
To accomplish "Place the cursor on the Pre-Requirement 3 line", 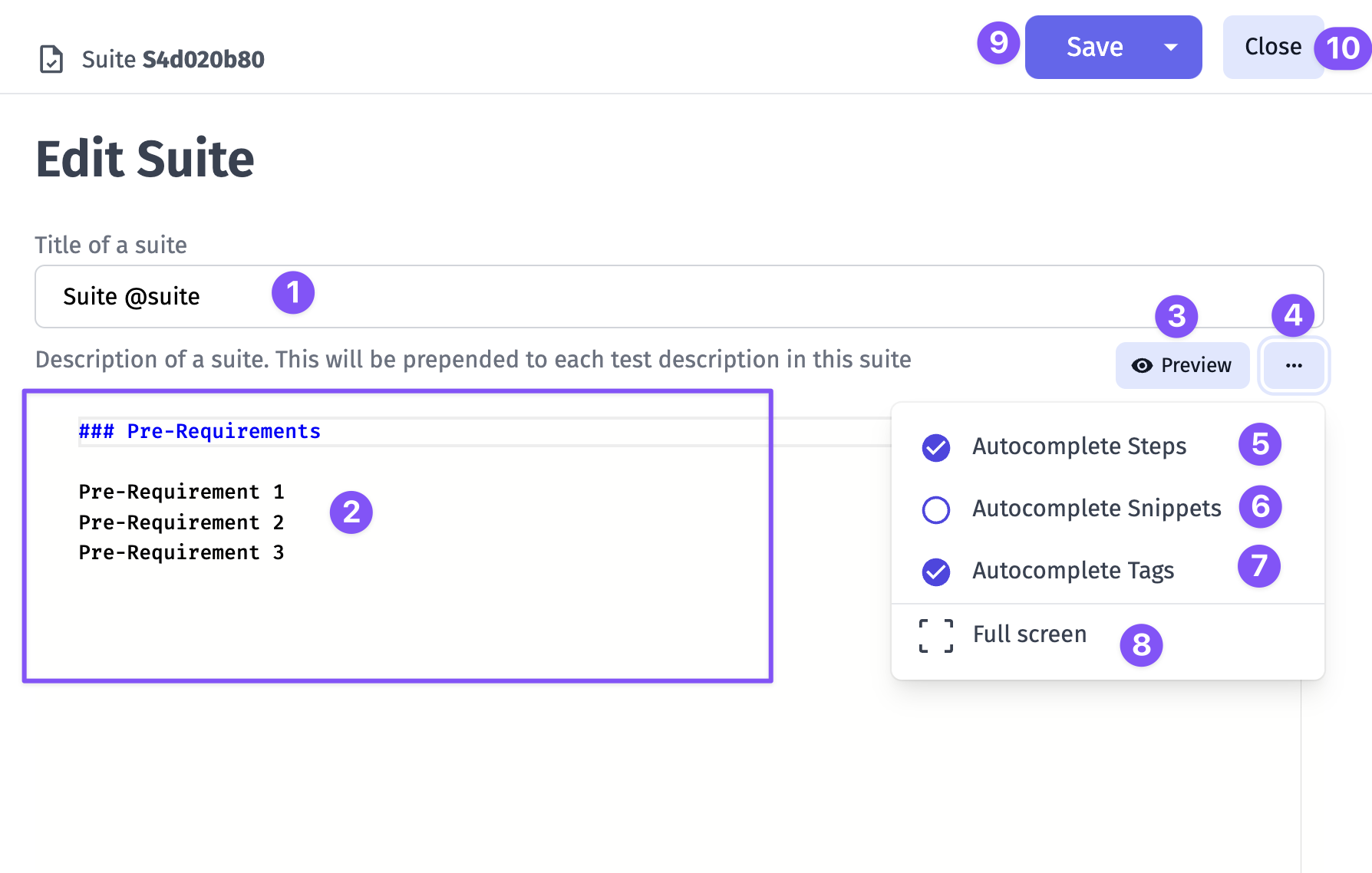I will point(181,552).
